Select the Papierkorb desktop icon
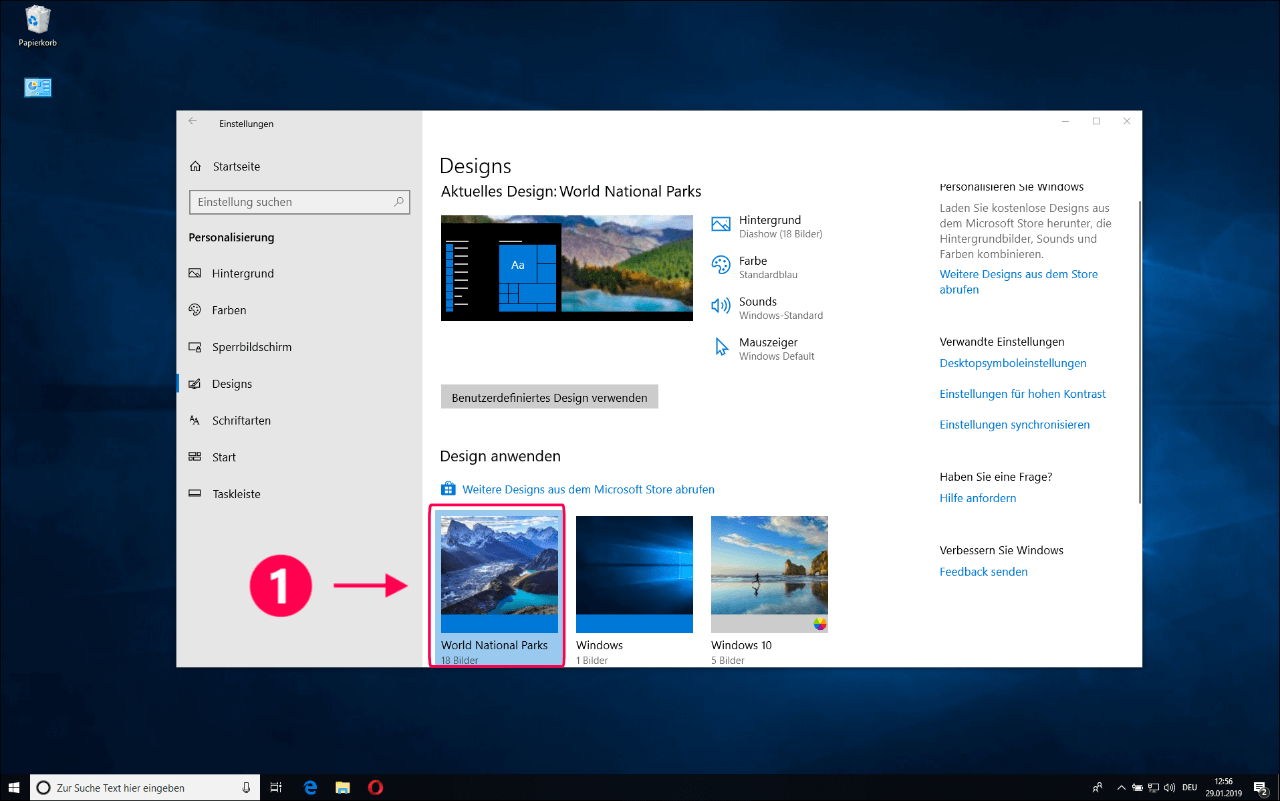Image resolution: width=1280 pixels, height=801 pixels. tap(38, 27)
